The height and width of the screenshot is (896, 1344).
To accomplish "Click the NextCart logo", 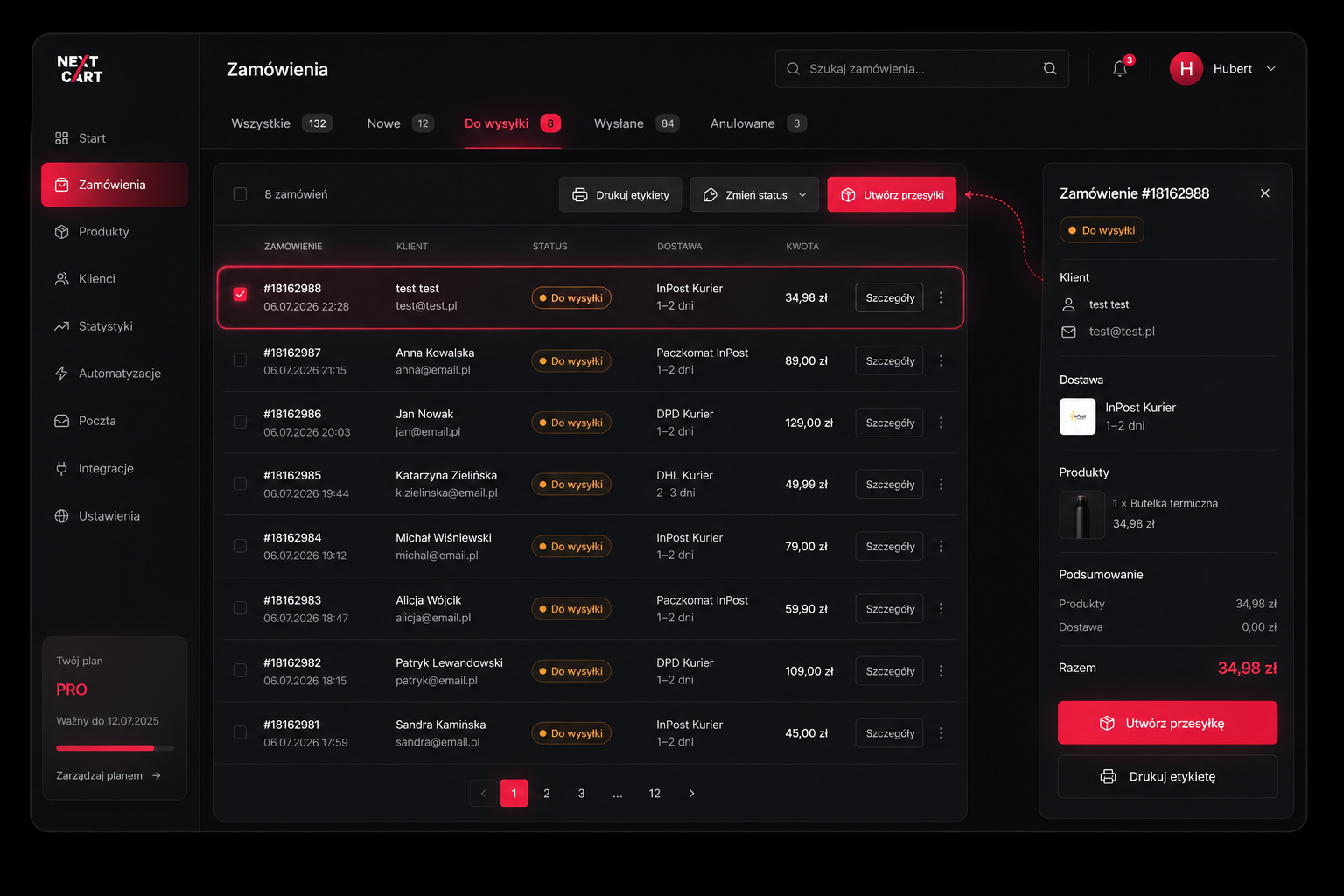I will tap(80, 69).
